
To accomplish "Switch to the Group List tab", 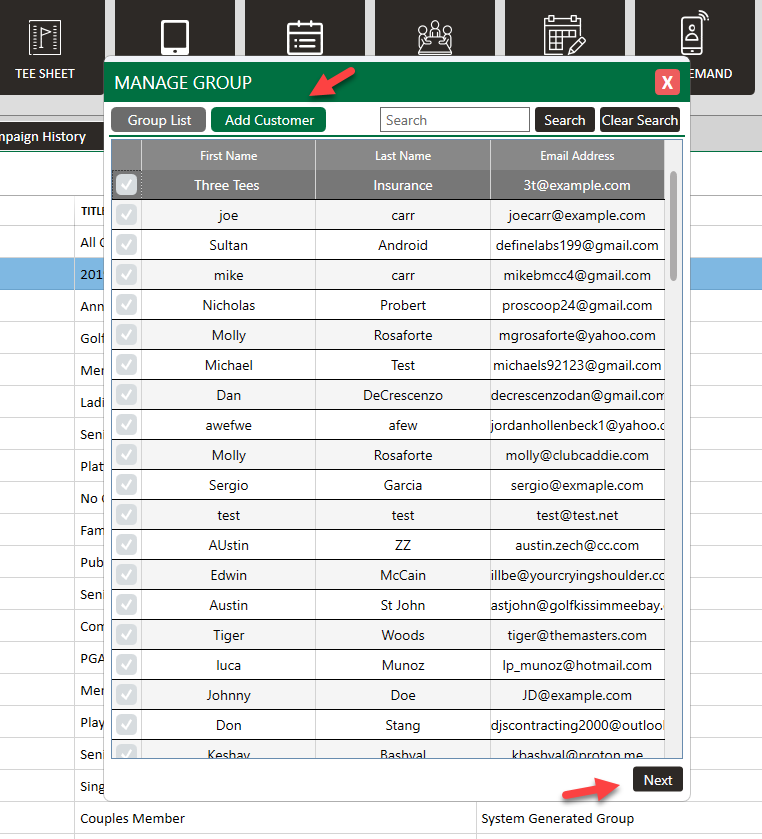I will [159, 120].
